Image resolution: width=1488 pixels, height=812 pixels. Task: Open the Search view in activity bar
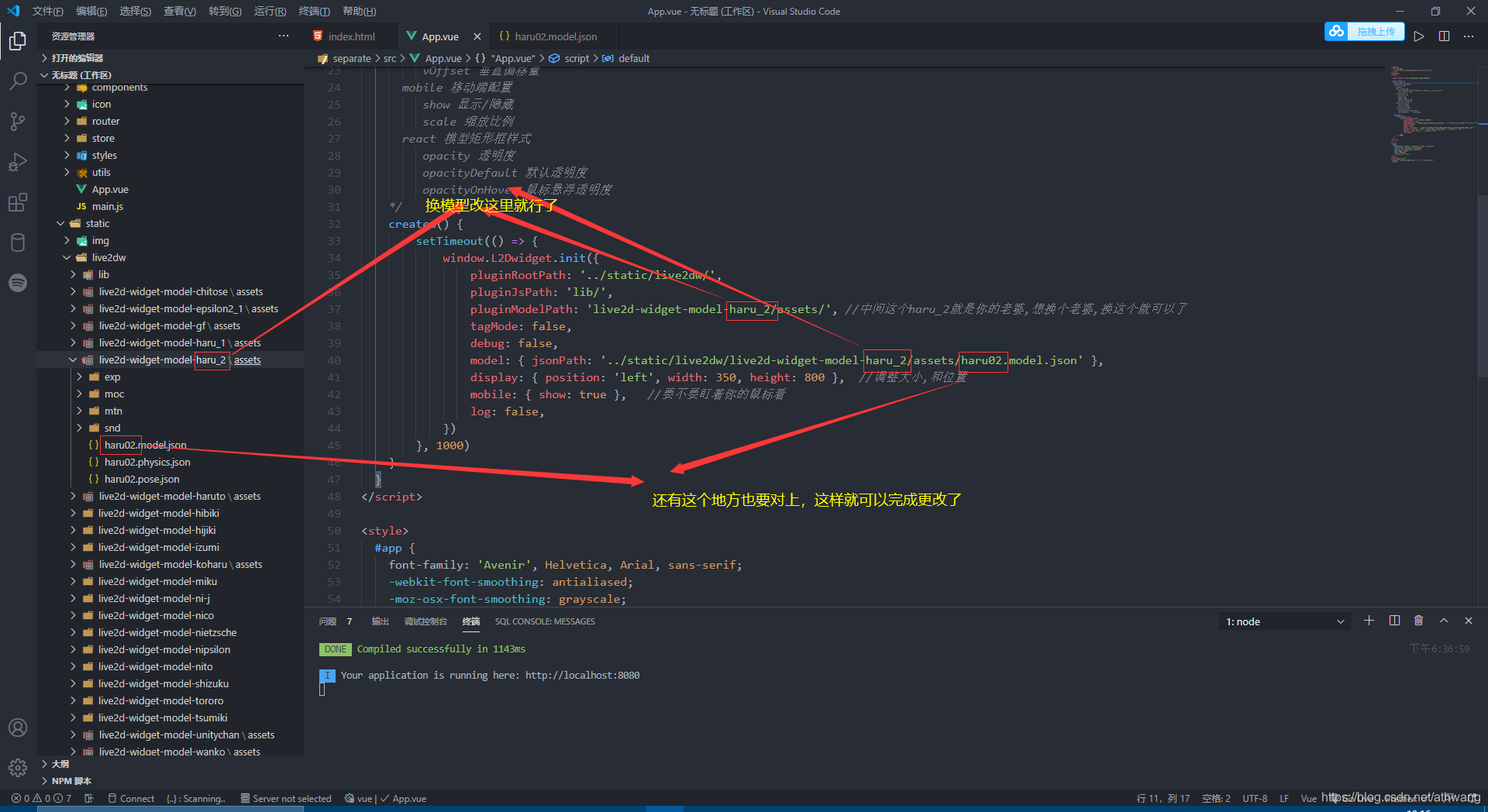coord(17,81)
